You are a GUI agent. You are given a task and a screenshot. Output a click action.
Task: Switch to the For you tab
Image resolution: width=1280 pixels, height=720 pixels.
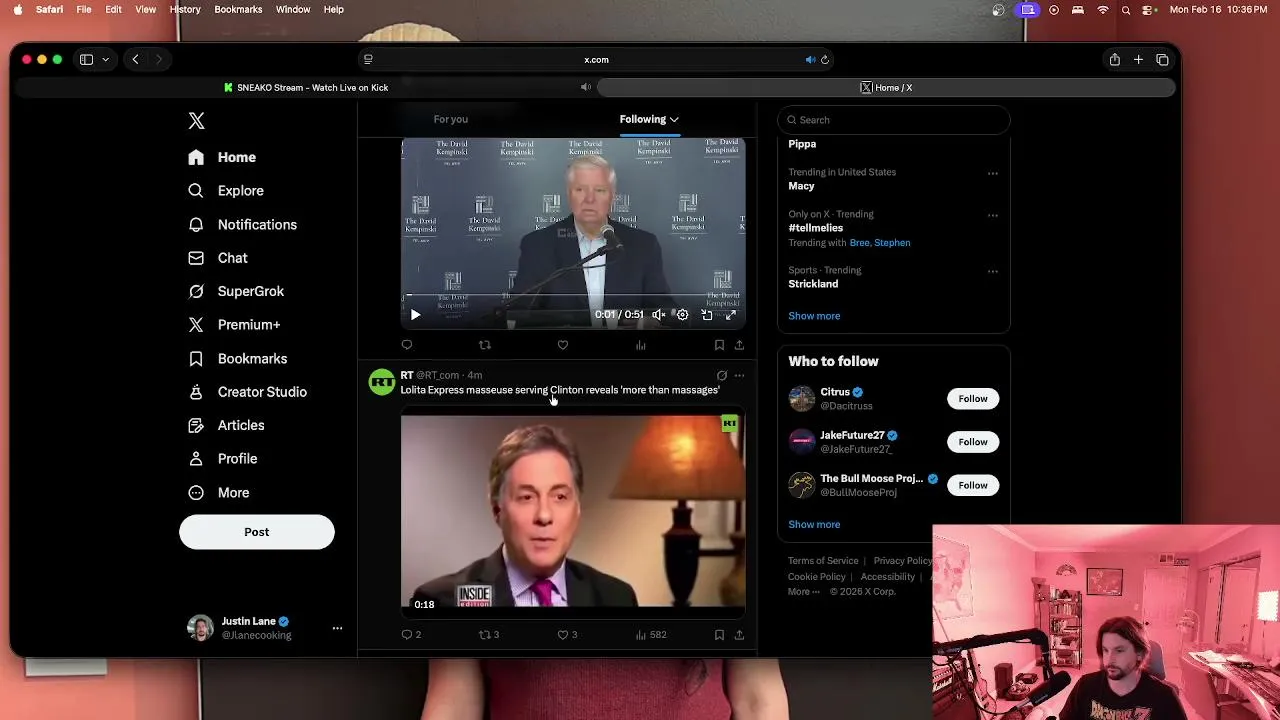point(451,119)
